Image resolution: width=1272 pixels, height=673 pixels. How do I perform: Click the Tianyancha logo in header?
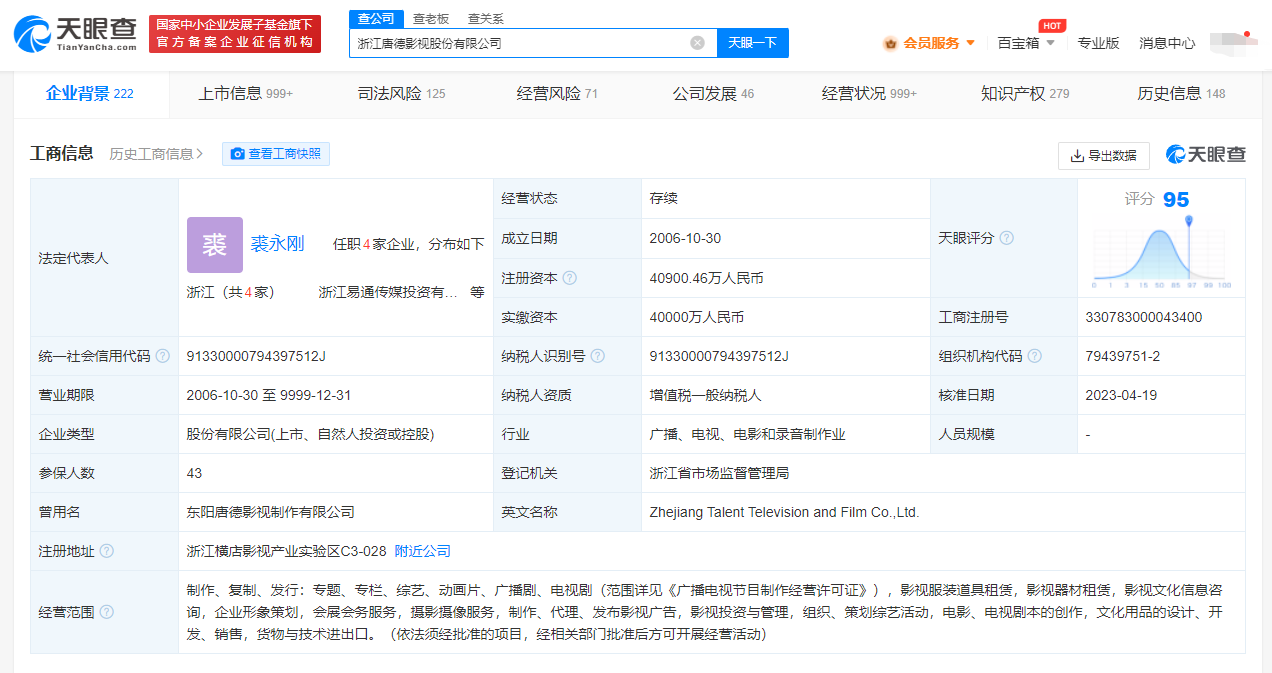pos(75,34)
